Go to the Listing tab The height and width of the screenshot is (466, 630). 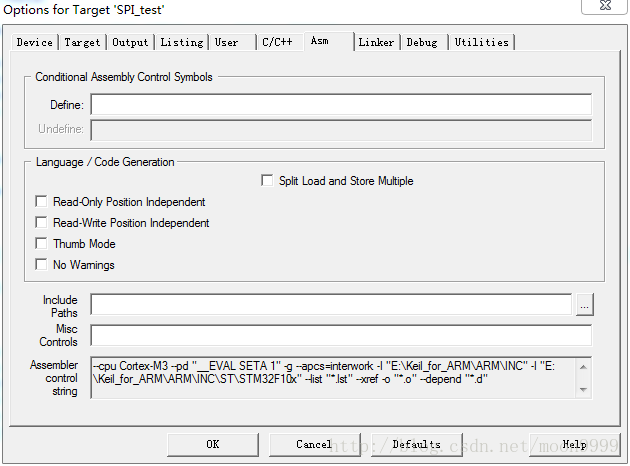pos(182,42)
